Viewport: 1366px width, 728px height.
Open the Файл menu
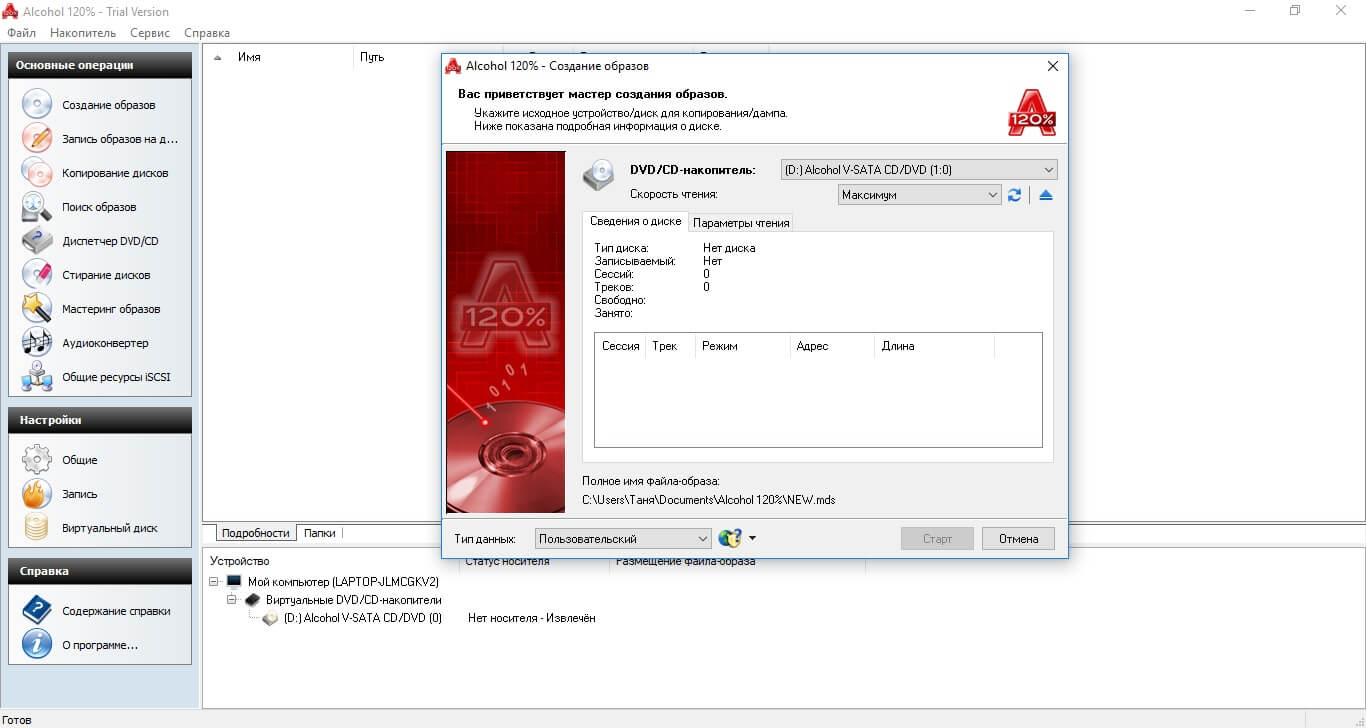21,33
